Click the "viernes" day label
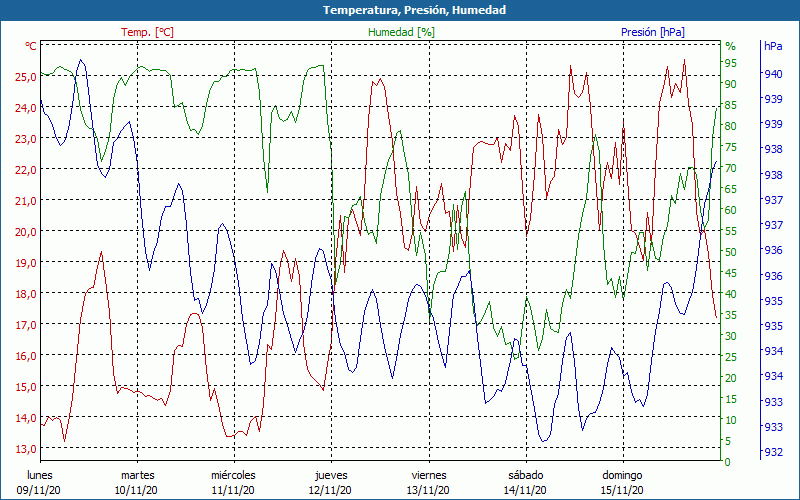Image resolution: width=800 pixels, height=500 pixels. (x=429, y=475)
